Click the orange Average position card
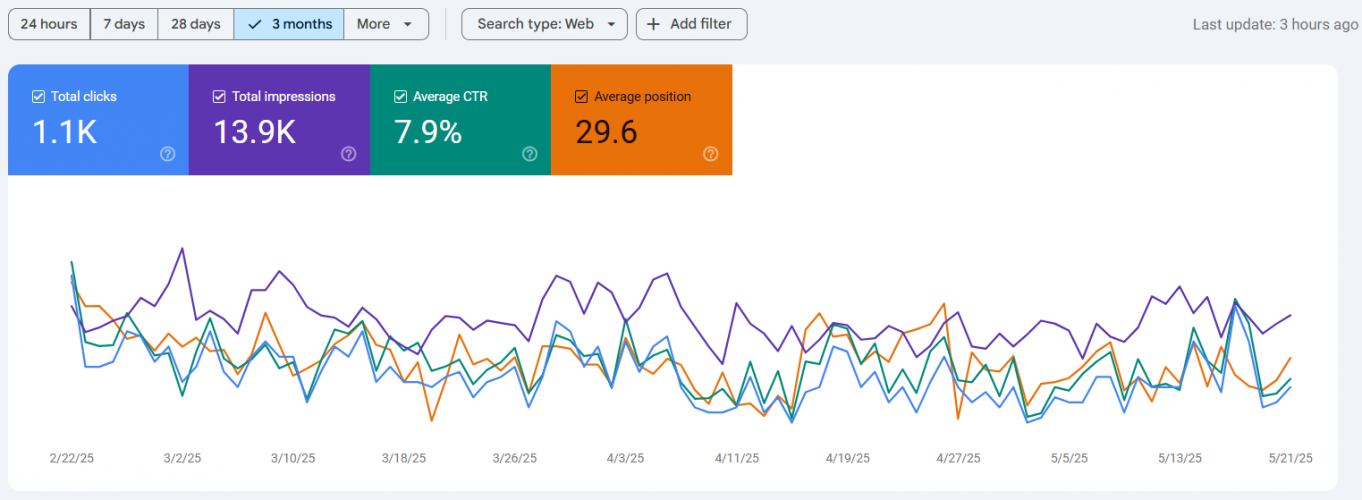1362x500 pixels. (x=641, y=130)
